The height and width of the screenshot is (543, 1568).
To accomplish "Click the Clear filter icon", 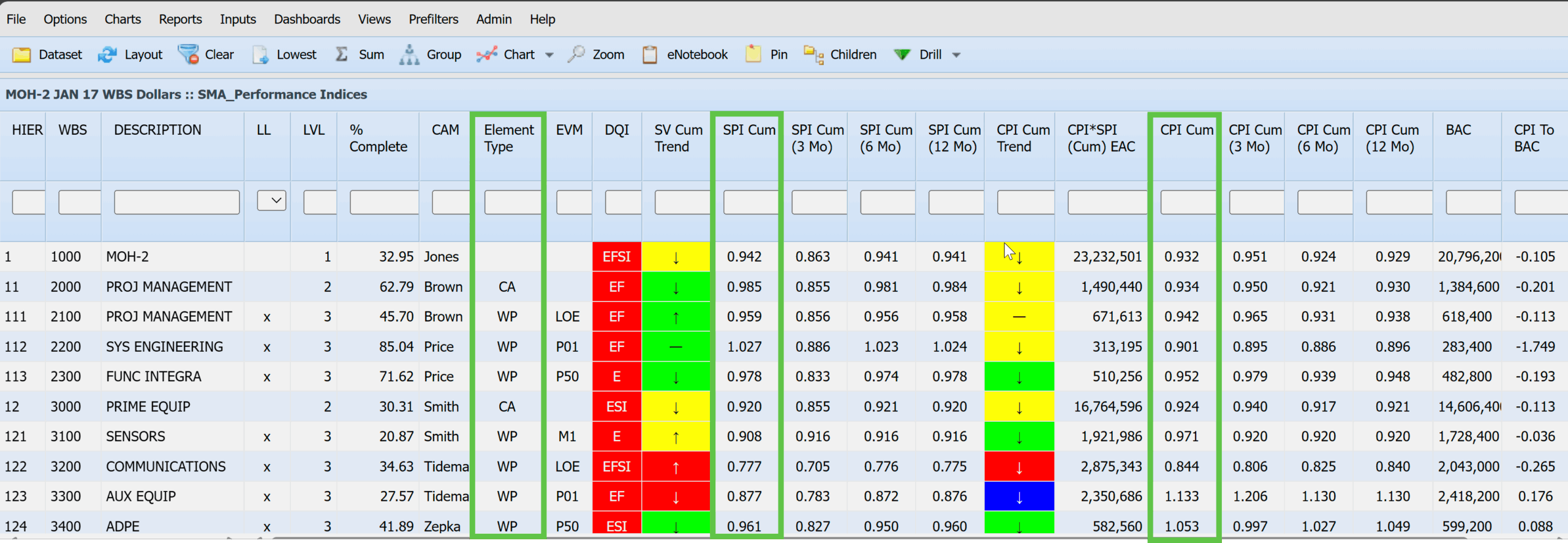I will 188,55.
